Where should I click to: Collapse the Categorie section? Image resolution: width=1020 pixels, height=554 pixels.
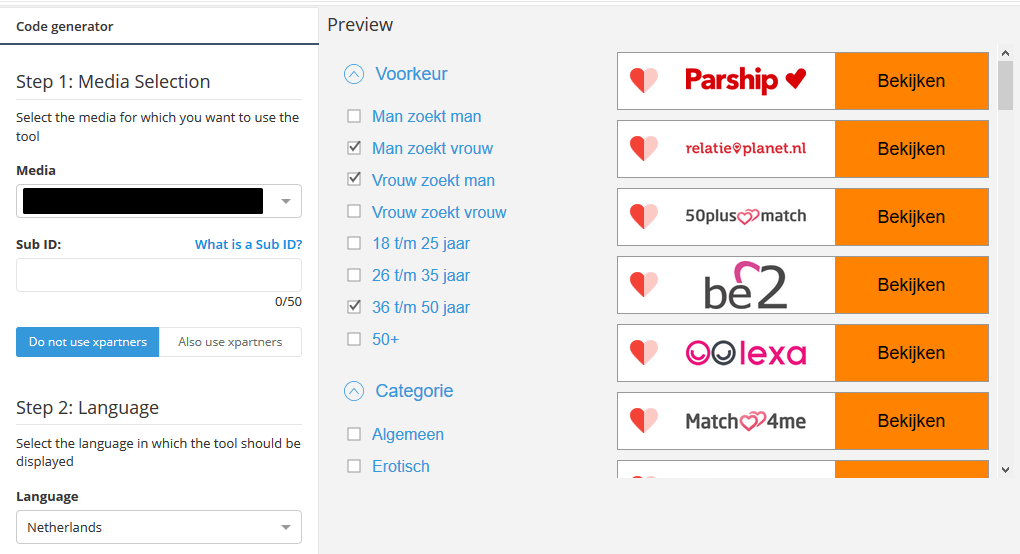354,391
